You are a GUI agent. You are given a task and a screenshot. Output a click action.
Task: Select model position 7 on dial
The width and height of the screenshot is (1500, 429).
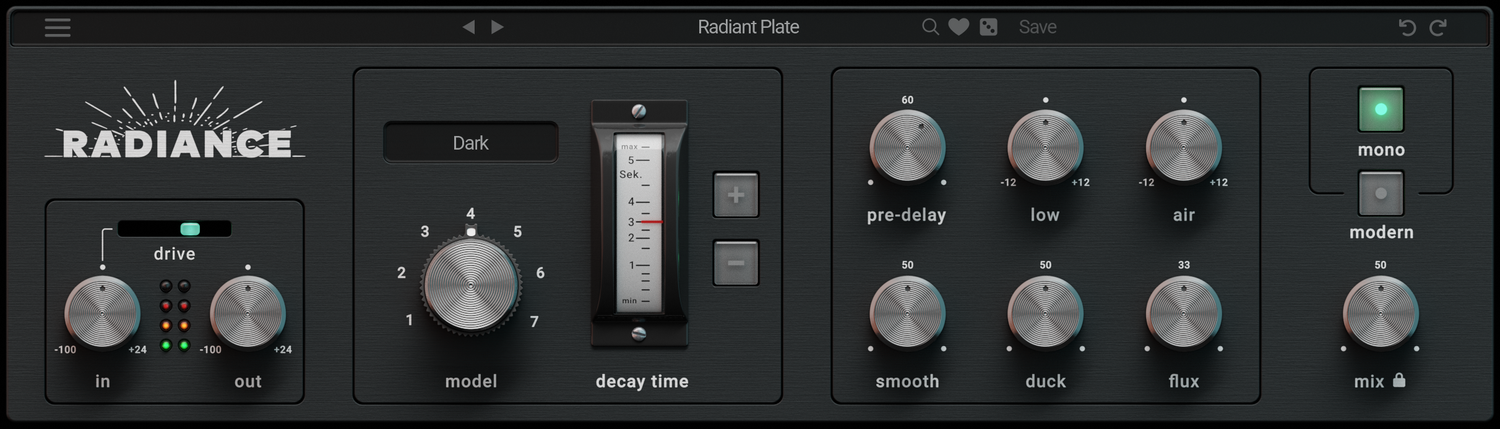coord(534,321)
